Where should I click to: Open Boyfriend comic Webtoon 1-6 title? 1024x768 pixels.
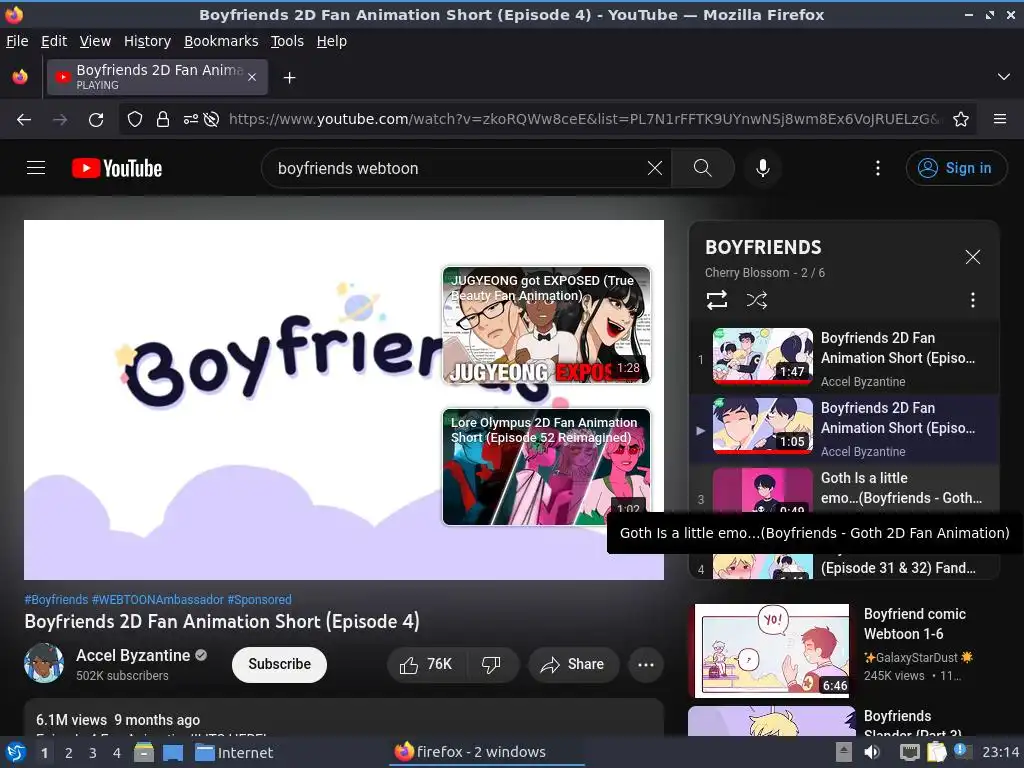coord(914,624)
